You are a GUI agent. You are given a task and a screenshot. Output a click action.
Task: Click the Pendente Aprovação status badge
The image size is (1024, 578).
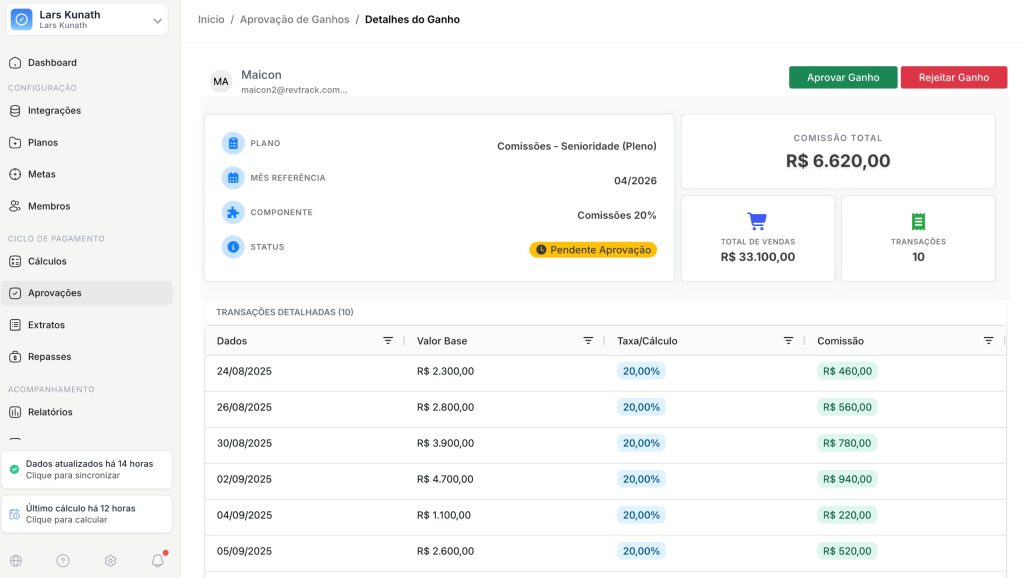point(593,250)
